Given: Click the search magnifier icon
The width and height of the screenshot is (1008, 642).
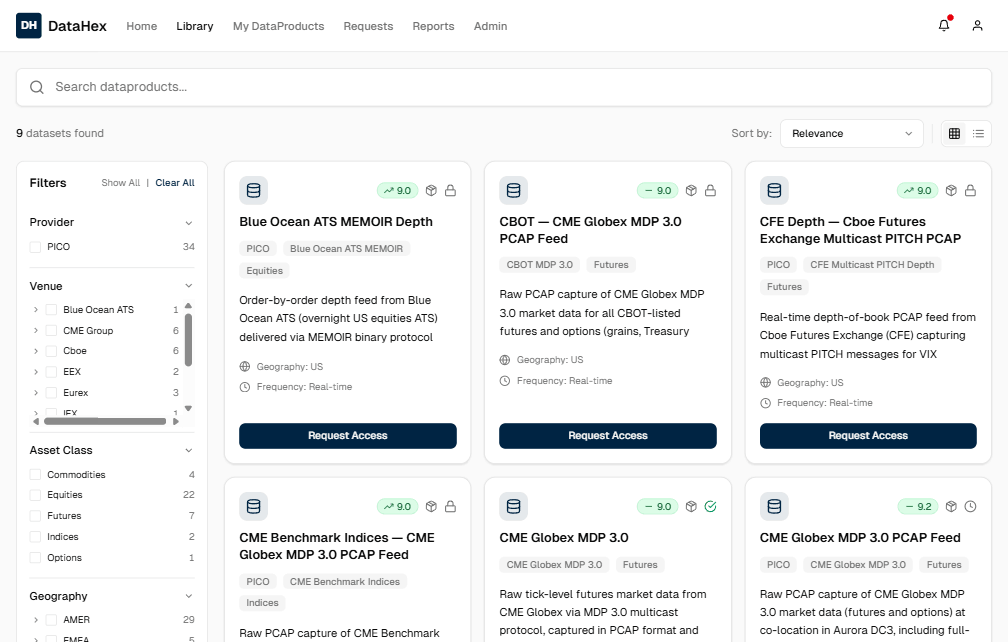Looking at the screenshot, I should tap(37, 87).
